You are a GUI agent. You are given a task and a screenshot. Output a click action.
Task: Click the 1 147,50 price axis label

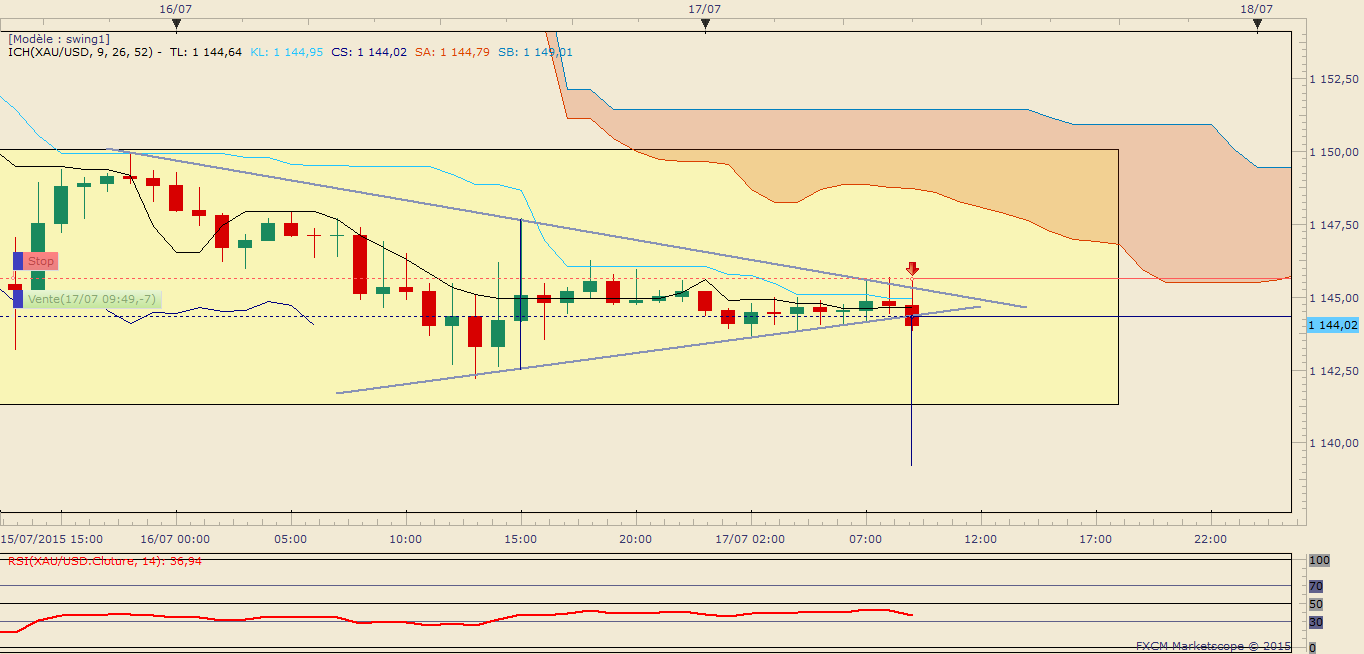pyautogui.click(x=1334, y=225)
